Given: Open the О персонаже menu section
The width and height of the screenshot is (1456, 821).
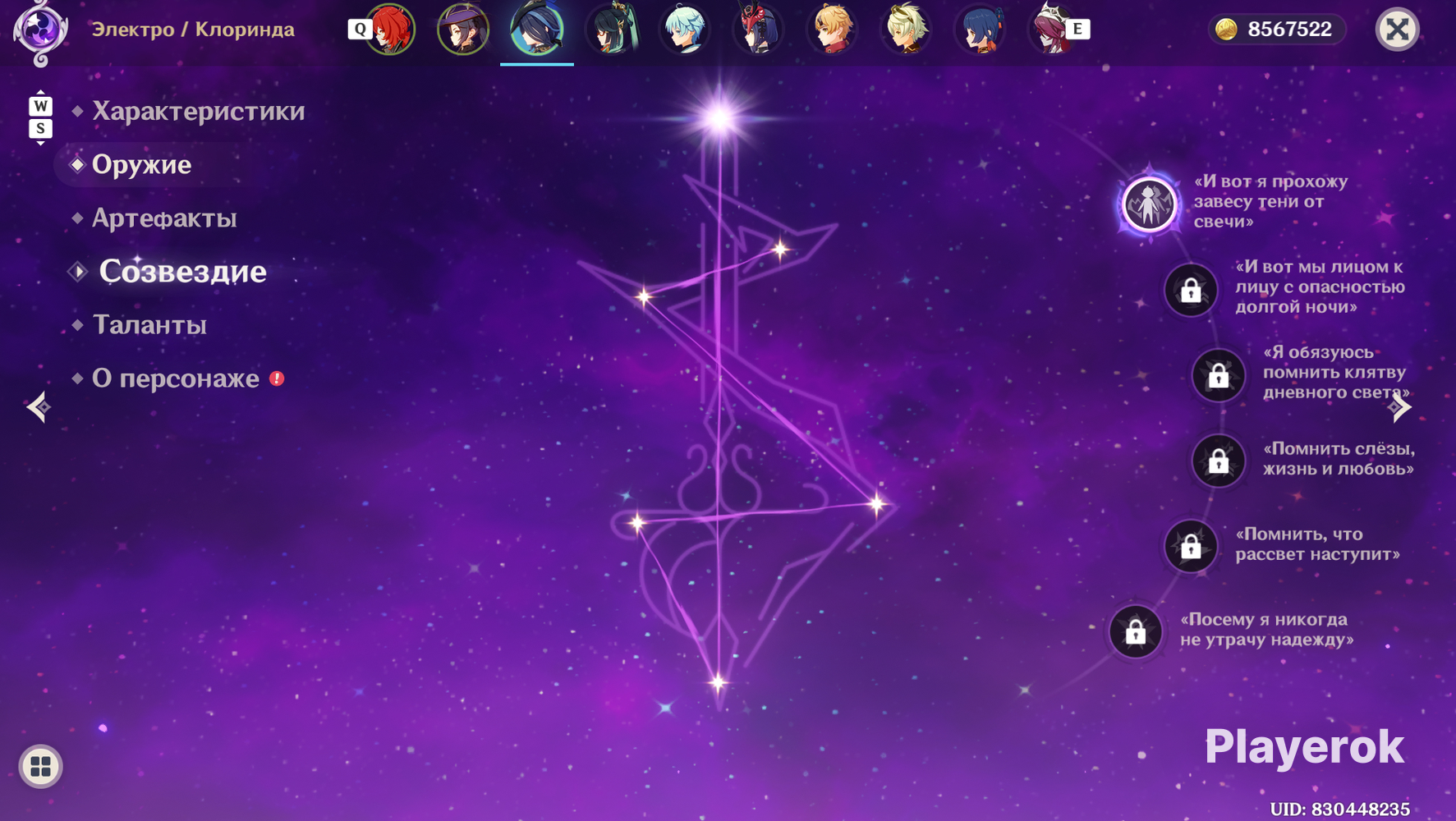Looking at the screenshot, I should coord(176,378).
